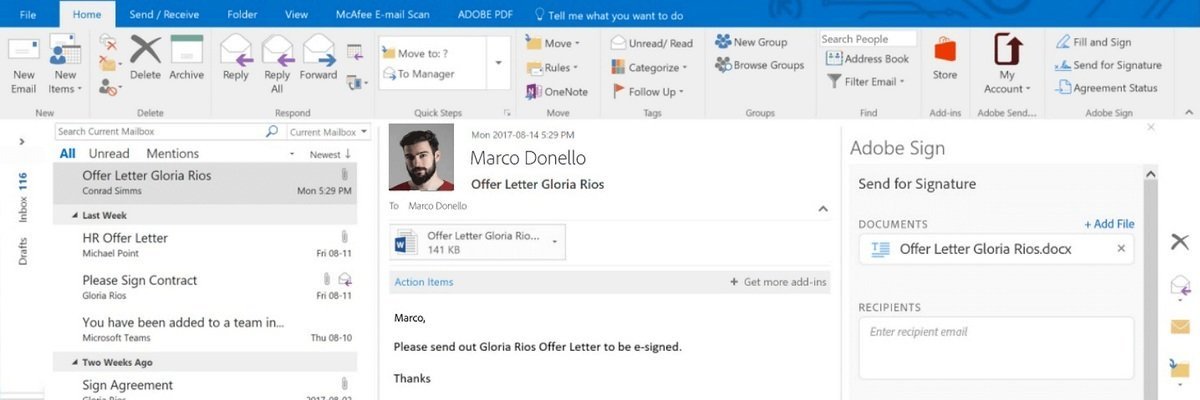Select the To Manager quick step

[x=419, y=74]
